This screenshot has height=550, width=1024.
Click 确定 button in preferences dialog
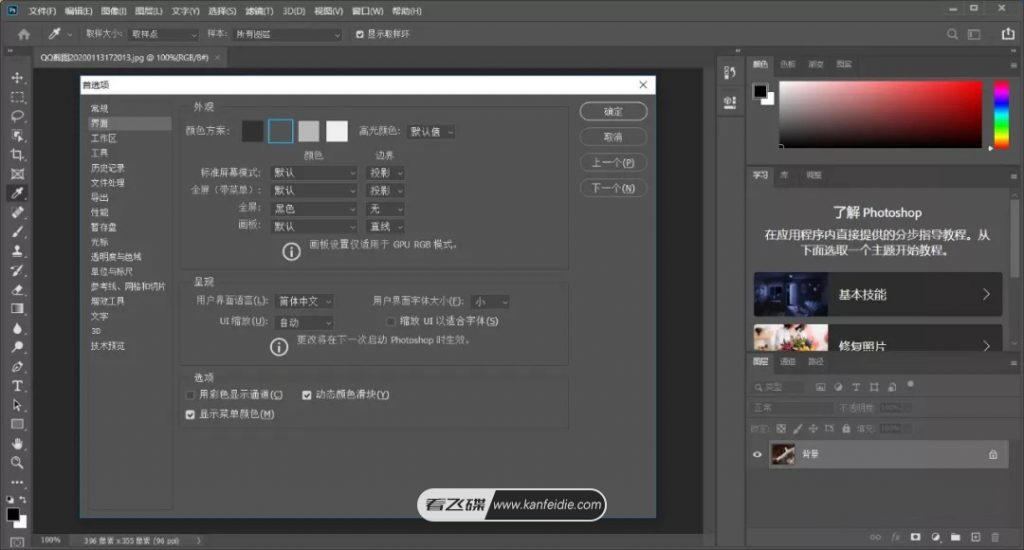(x=613, y=112)
